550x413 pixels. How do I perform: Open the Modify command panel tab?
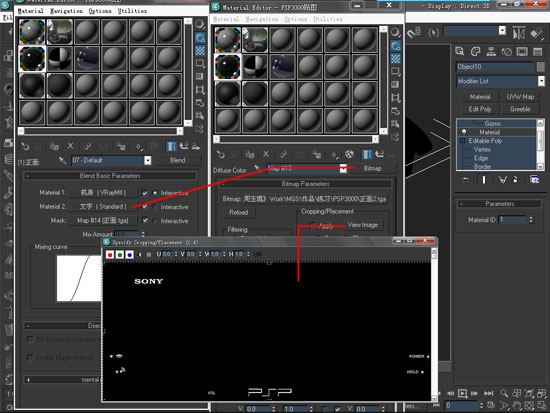coord(475,52)
